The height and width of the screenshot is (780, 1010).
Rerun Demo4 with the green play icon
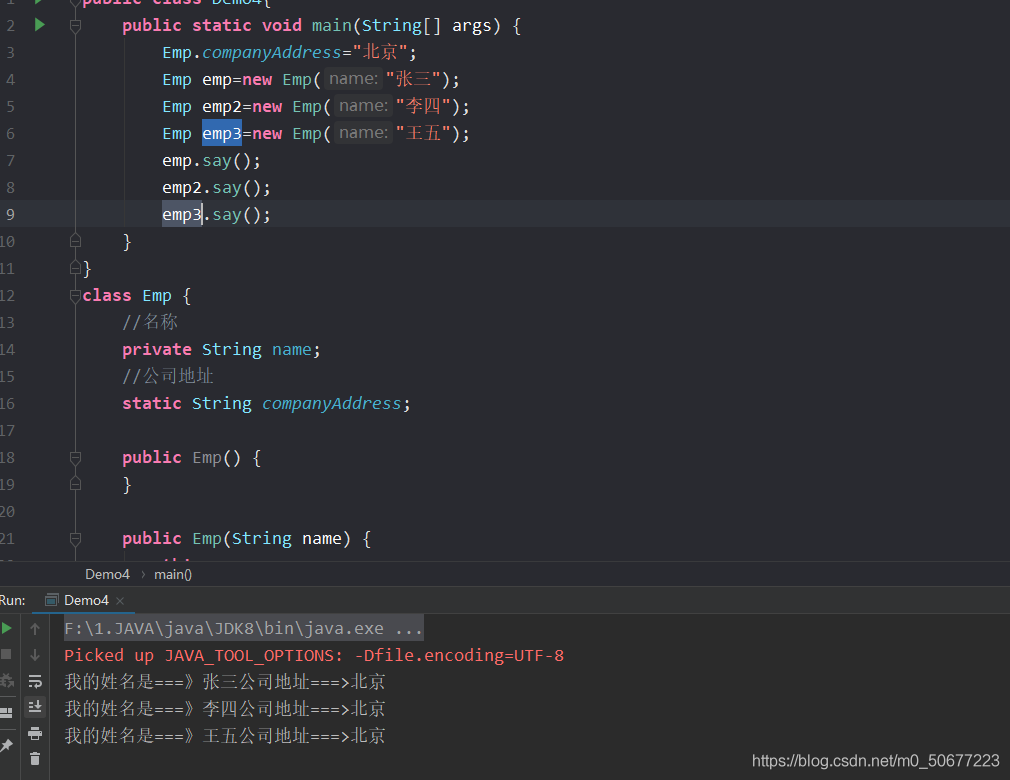6,629
